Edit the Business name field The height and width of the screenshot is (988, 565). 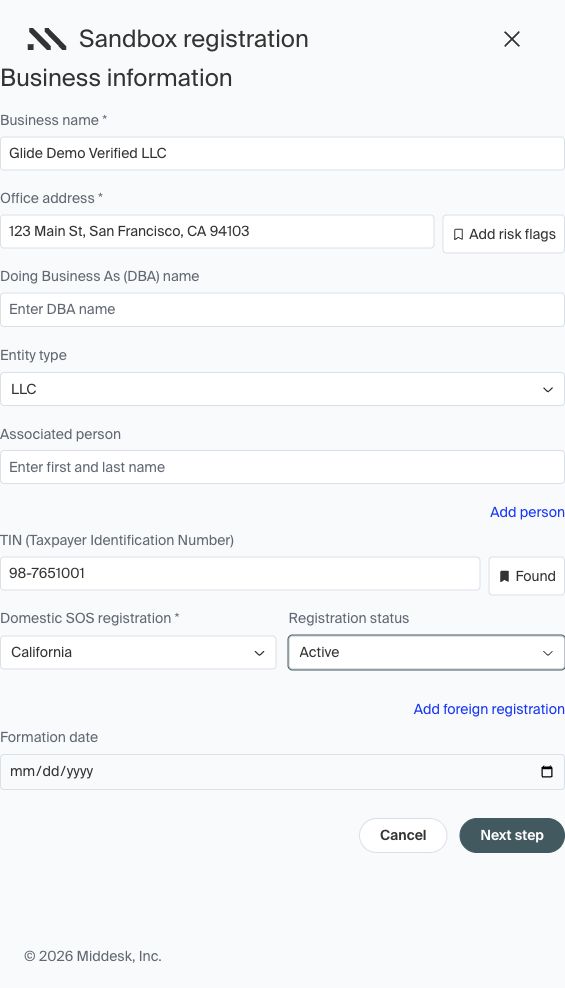(282, 153)
